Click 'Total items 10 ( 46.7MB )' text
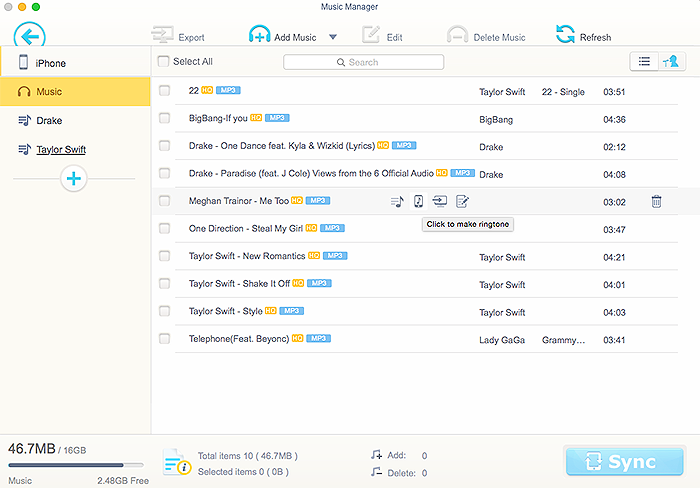 point(247,456)
